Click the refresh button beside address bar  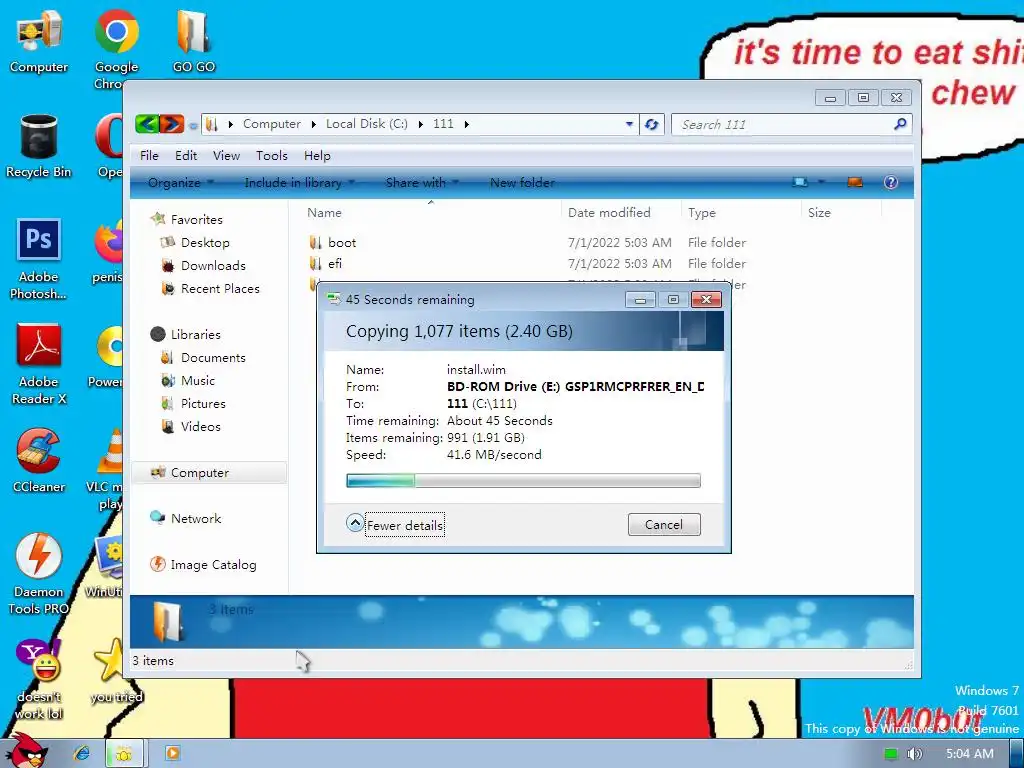pyautogui.click(x=651, y=124)
